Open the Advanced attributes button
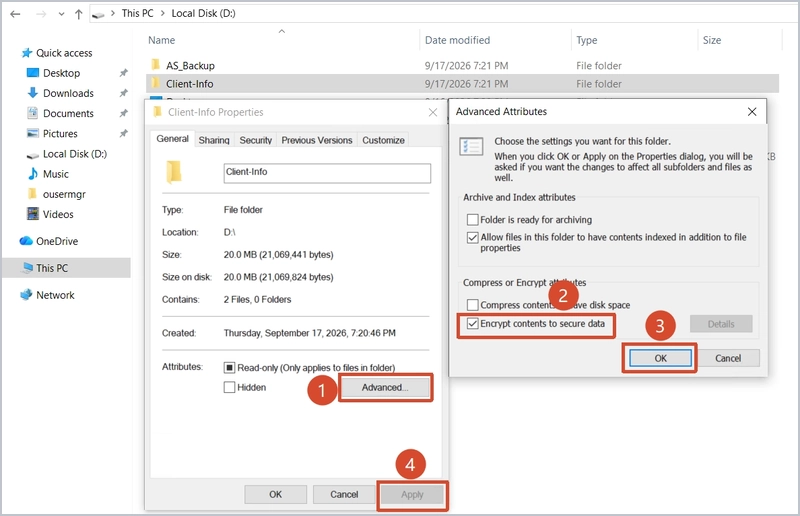Image resolution: width=800 pixels, height=516 pixels. 385,387
